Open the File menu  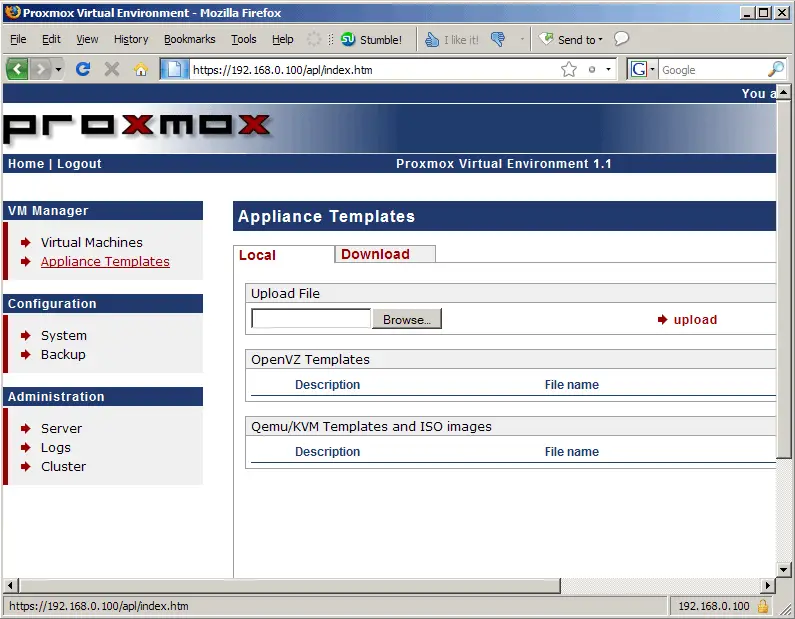pyautogui.click(x=18, y=39)
